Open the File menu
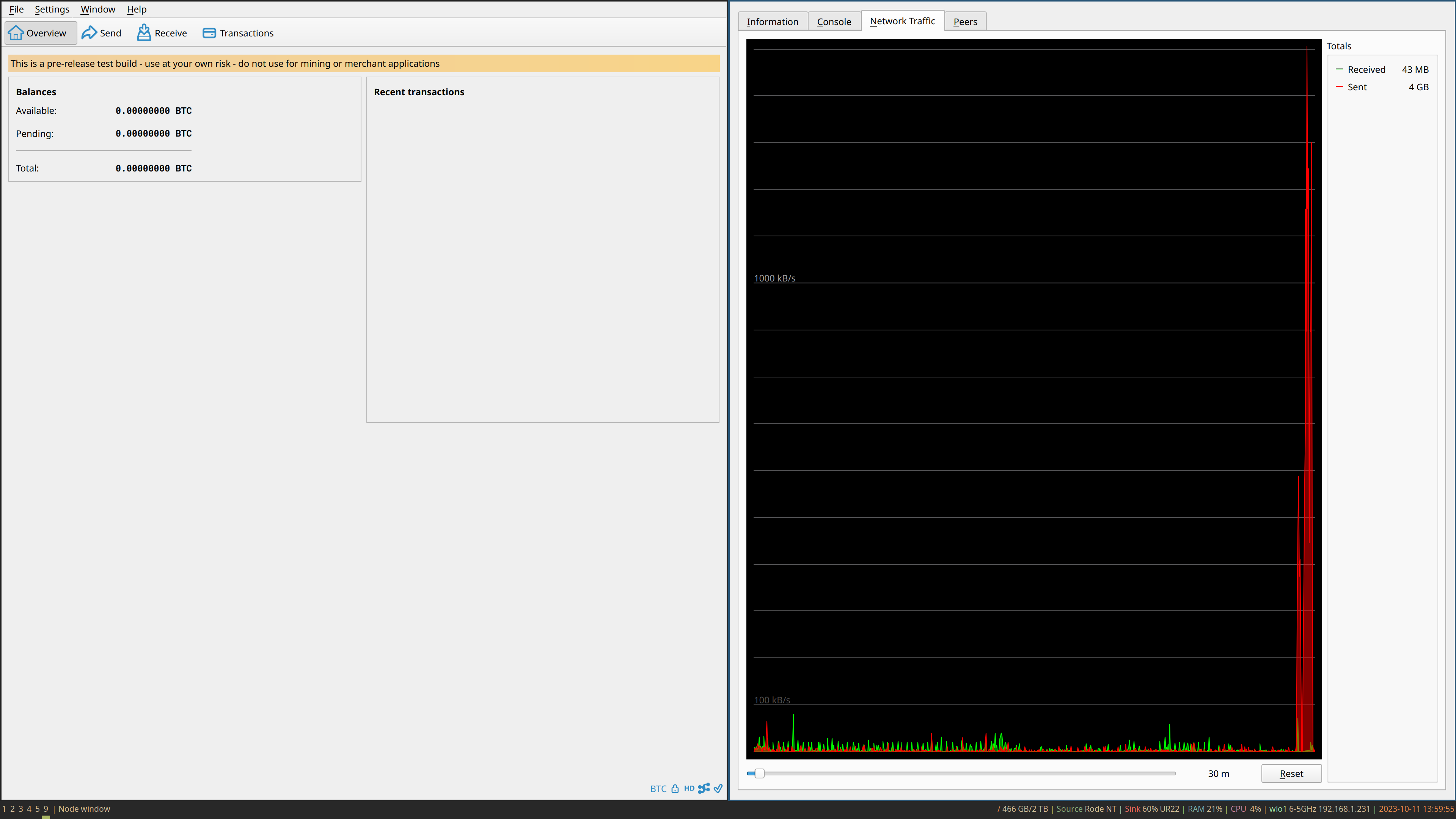This screenshot has height=819, width=1456. [x=16, y=9]
